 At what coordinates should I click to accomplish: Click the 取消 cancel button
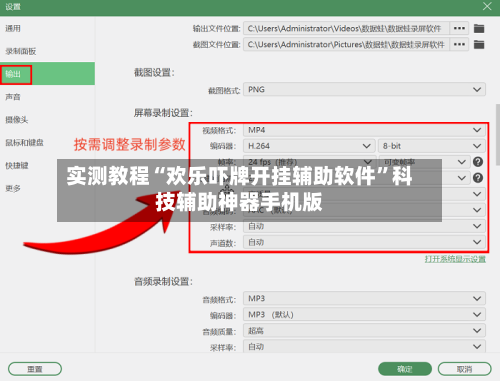(465, 369)
